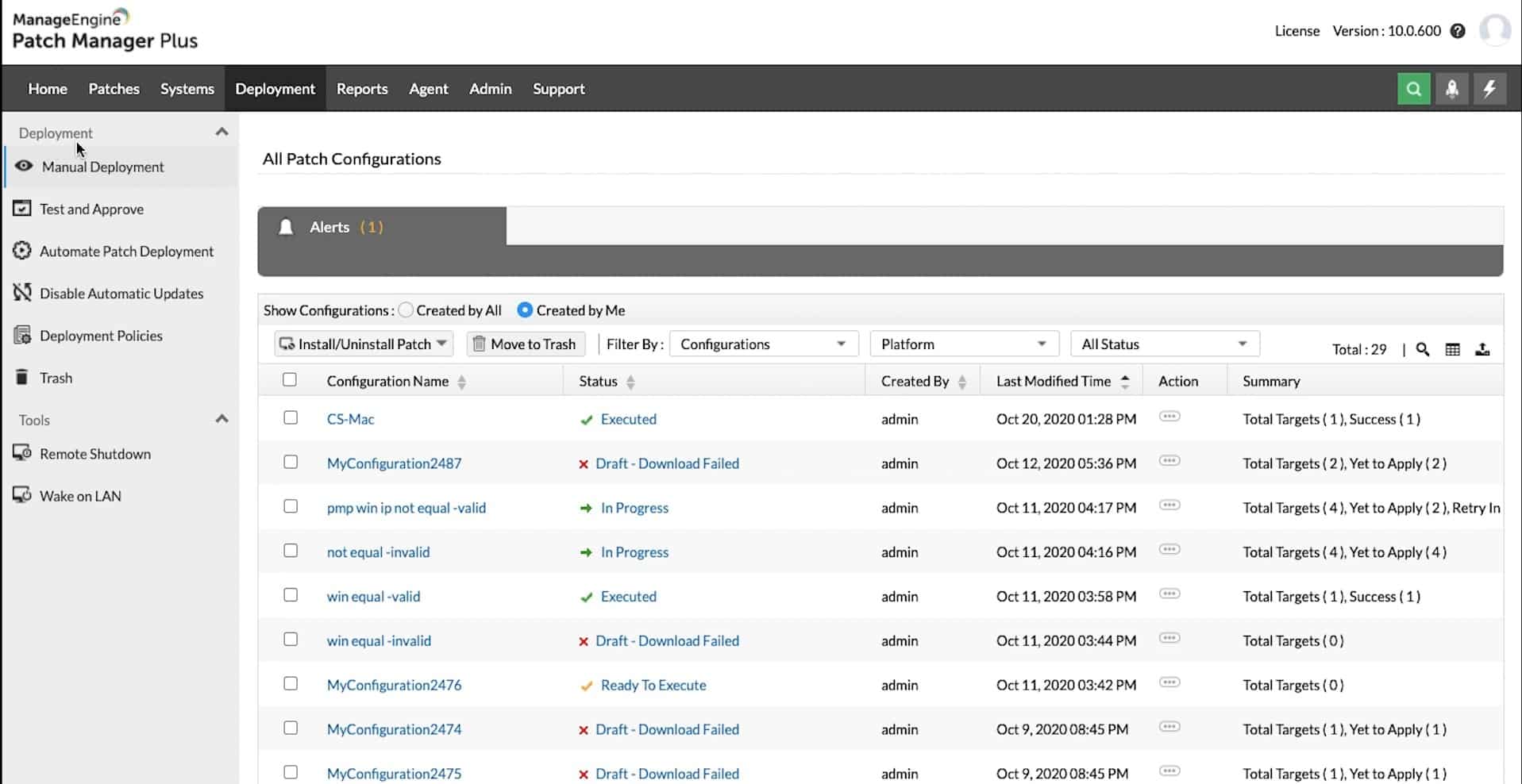The height and width of the screenshot is (784, 1522).
Task: Check the MyConfiguration2476 row checkbox
Action: tap(291, 683)
